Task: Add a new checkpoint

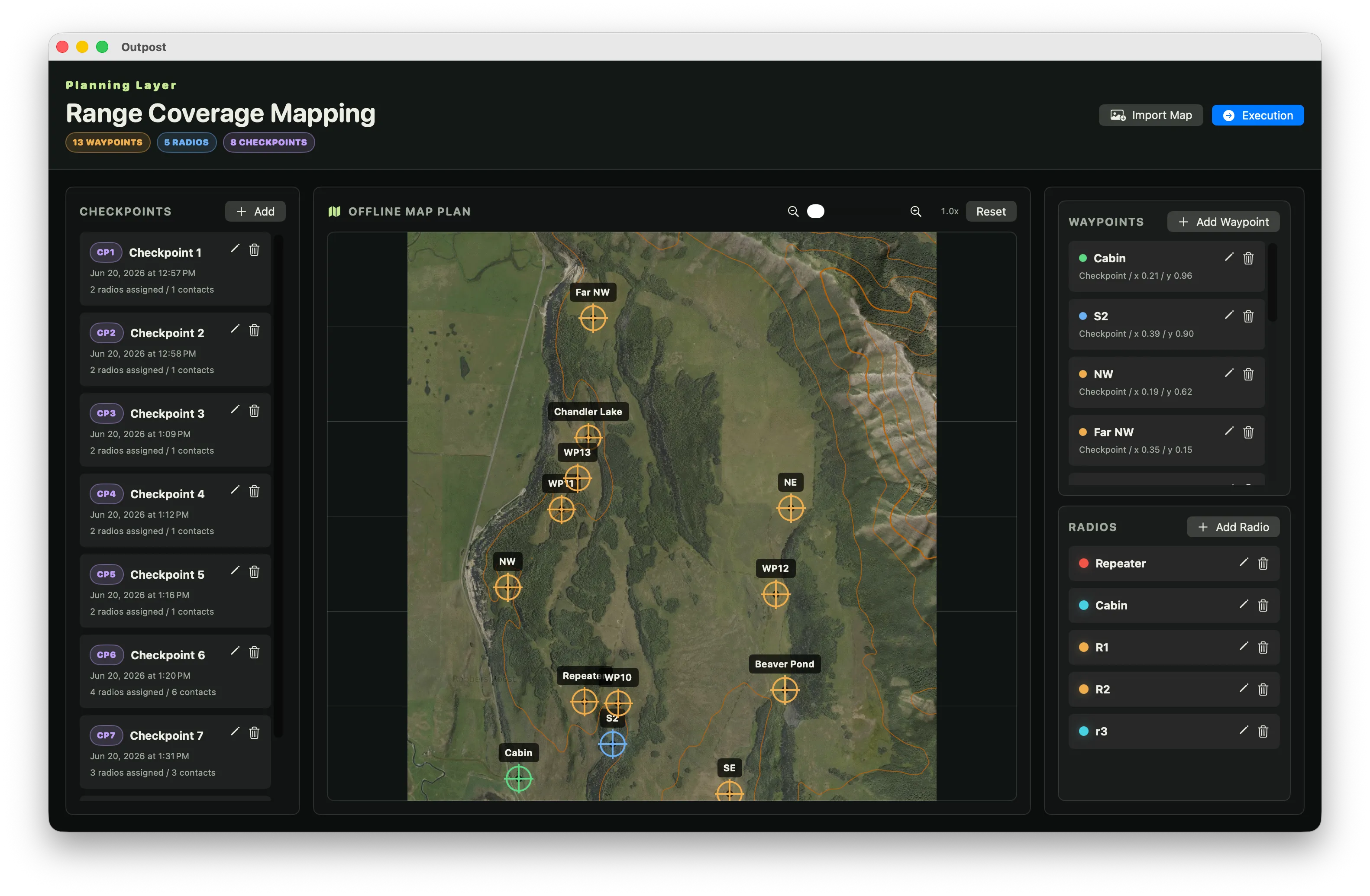Action: click(x=255, y=211)
